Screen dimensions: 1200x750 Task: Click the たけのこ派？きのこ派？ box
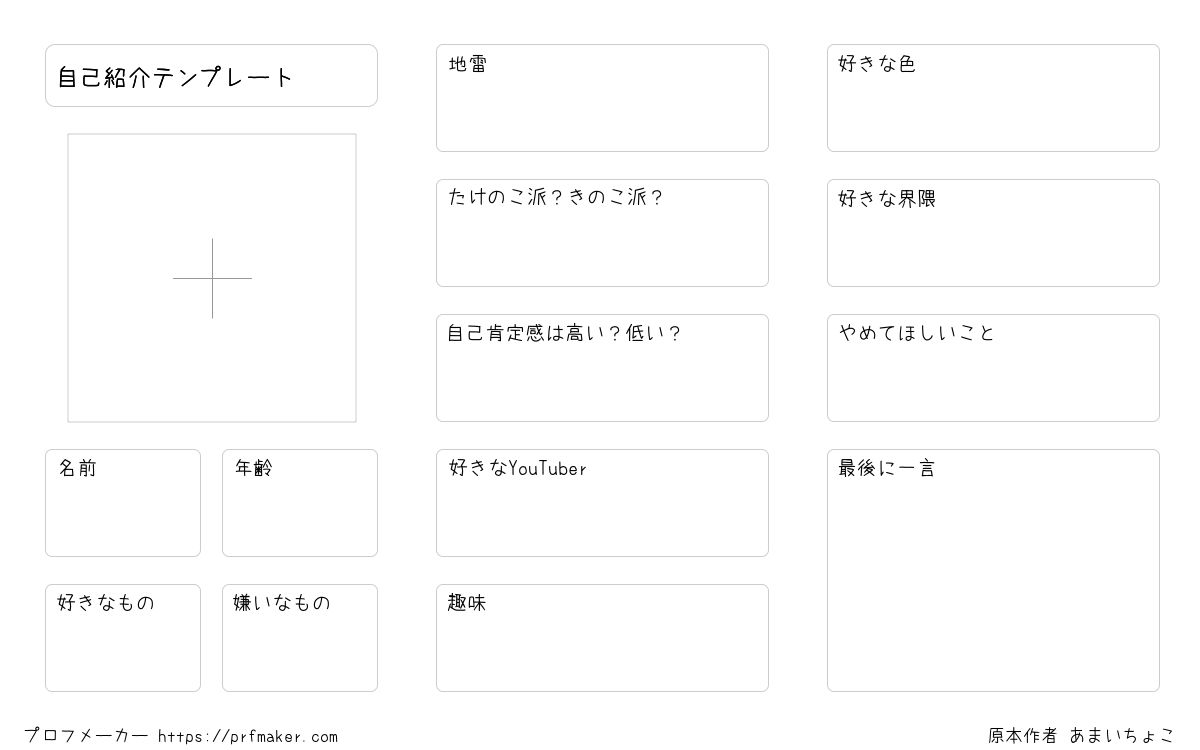tap(602, 233)
